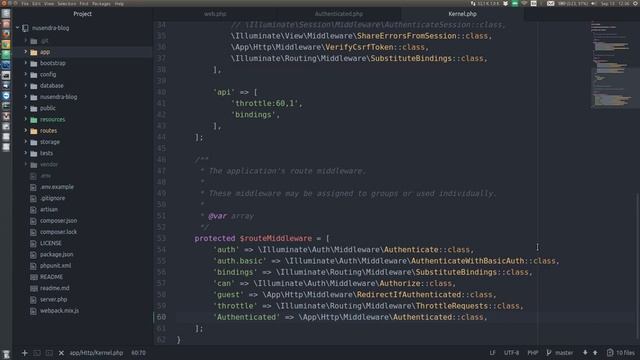This screenshot has height=360, width=640.
Task: Click the volume icon in the top panel
Action: coord(593,3)
